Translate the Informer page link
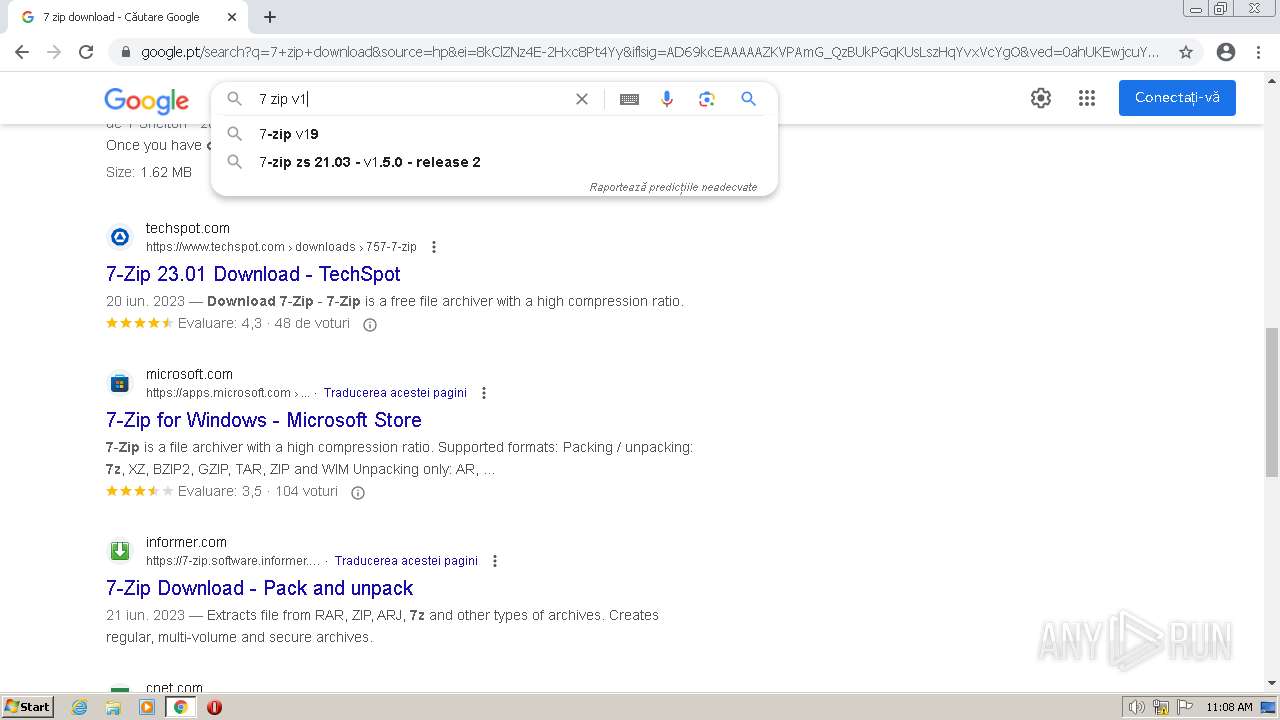Screen dimensions: 1280x720 [406, 561]
